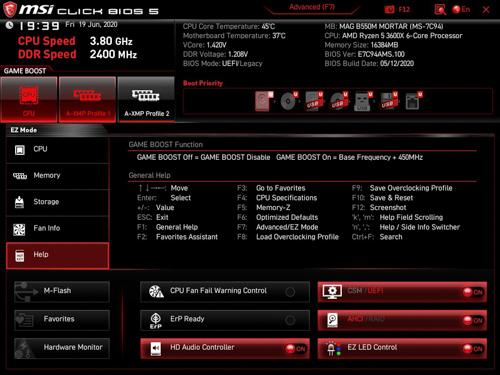Open the CPU section in EZ Mode
Image resolution: width=500 pixels, height=375 pixels.
57,150
